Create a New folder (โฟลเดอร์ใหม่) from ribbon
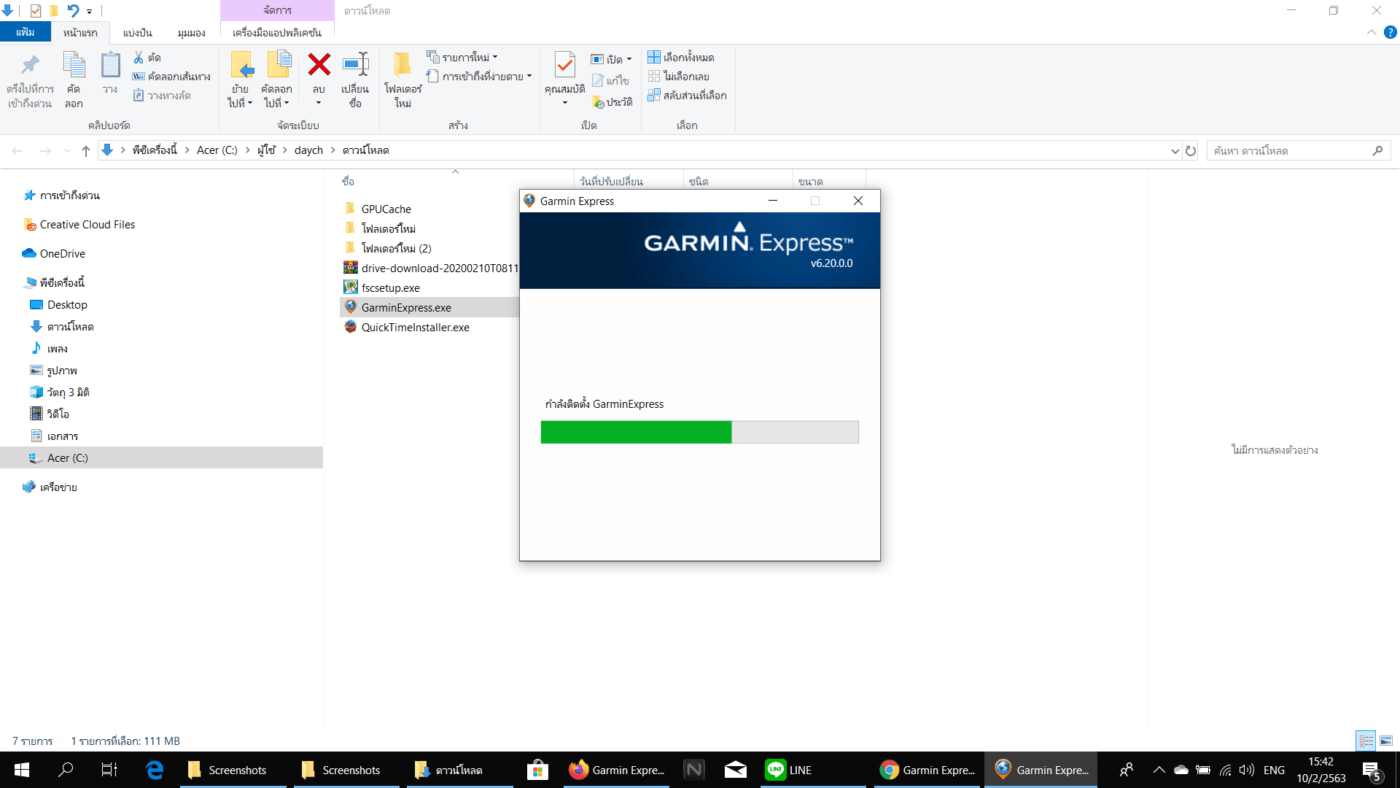This screenshot has width=1400, height=788. pyautogui.click(x=403, y=80)
